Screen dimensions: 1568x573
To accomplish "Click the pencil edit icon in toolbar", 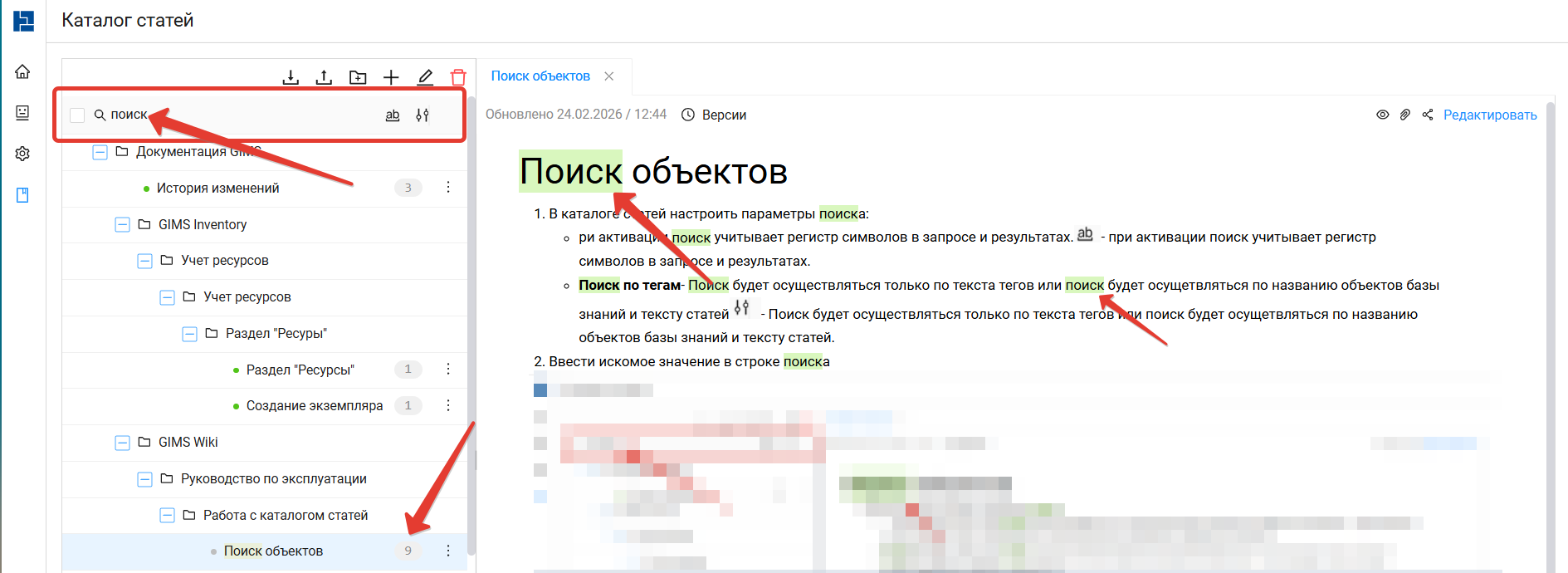I will [425, 77].
